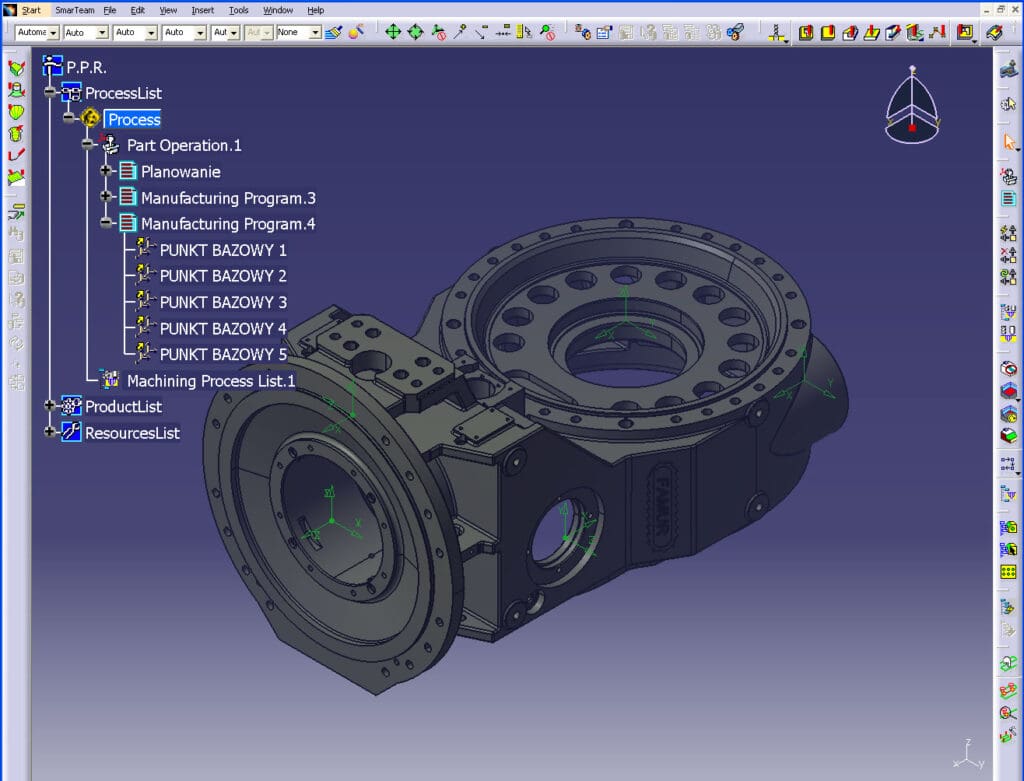The width and height of the screenshot is (1024, 781).
Task: Click the Manufacturing Program icon in right toolbar
Action: (1008, 199)
